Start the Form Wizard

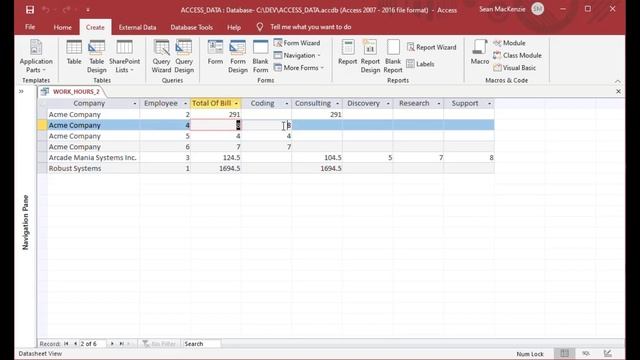coord(297,43)
